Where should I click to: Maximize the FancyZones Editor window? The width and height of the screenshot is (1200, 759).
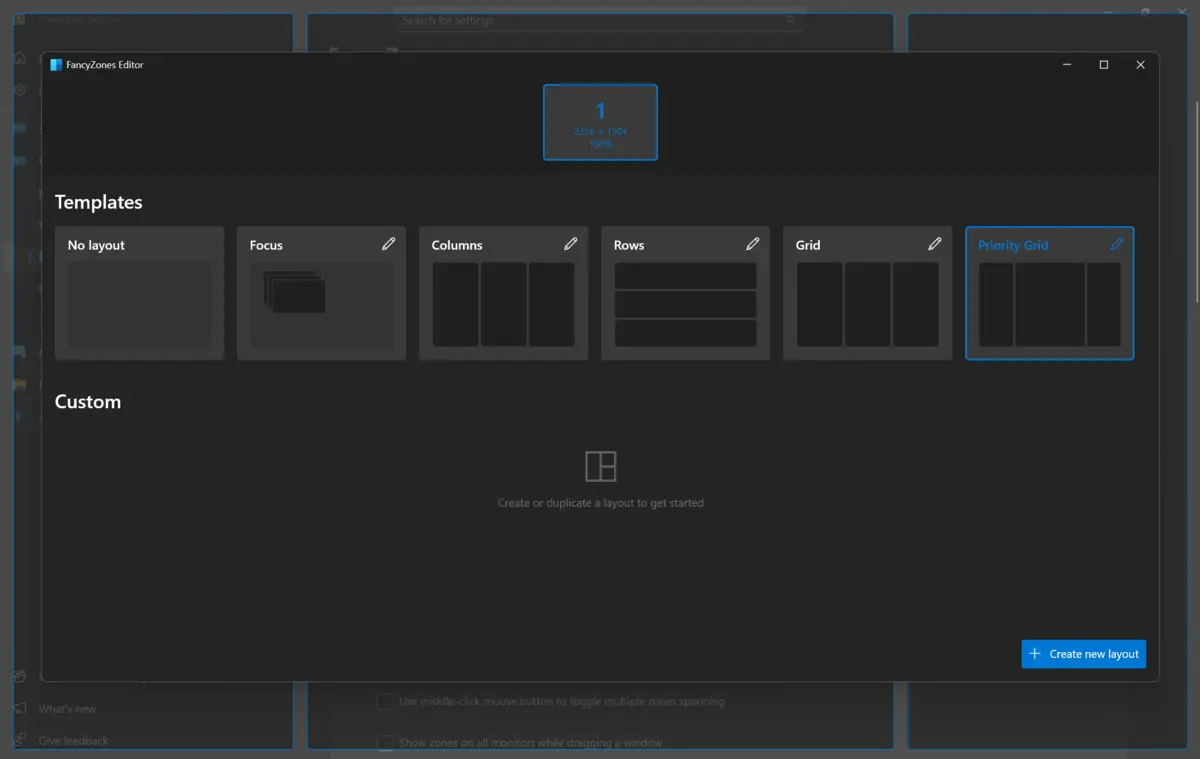[1104, 65]
